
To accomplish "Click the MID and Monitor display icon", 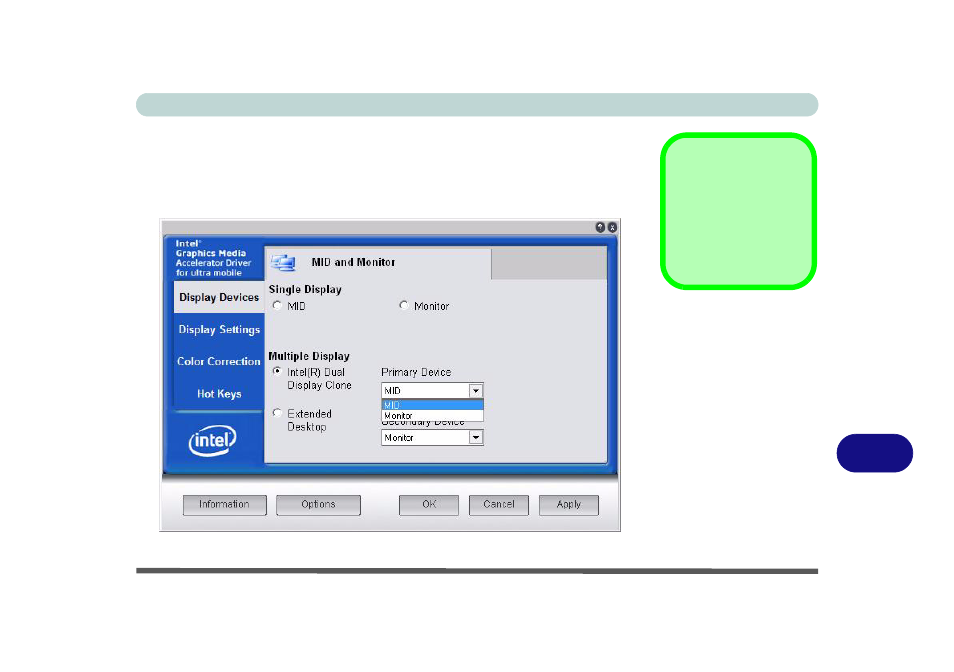I will [x=284, y=263].
